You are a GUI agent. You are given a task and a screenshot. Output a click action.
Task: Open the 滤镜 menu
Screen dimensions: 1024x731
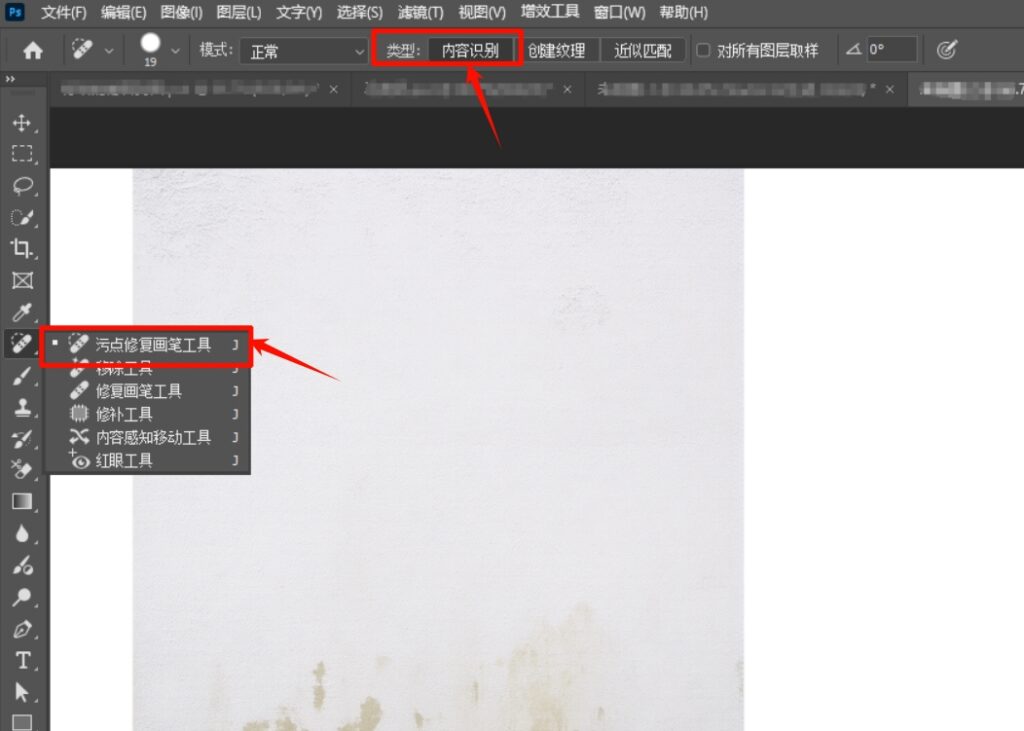[x=420, y=12]
